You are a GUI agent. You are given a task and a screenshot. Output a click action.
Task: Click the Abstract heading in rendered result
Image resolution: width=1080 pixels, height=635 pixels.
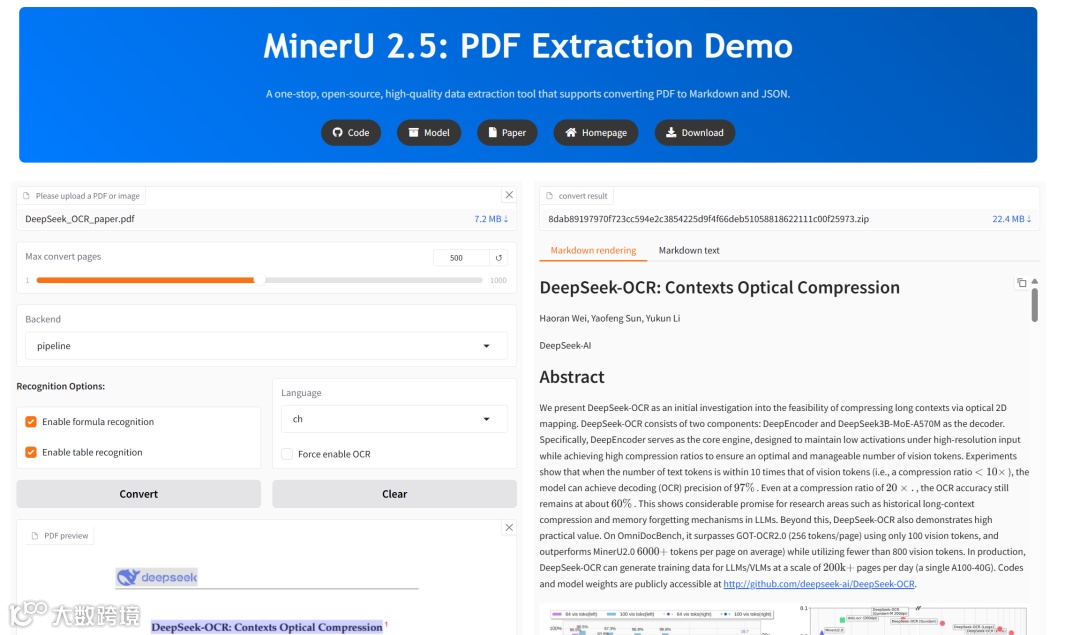coord(572,377)
